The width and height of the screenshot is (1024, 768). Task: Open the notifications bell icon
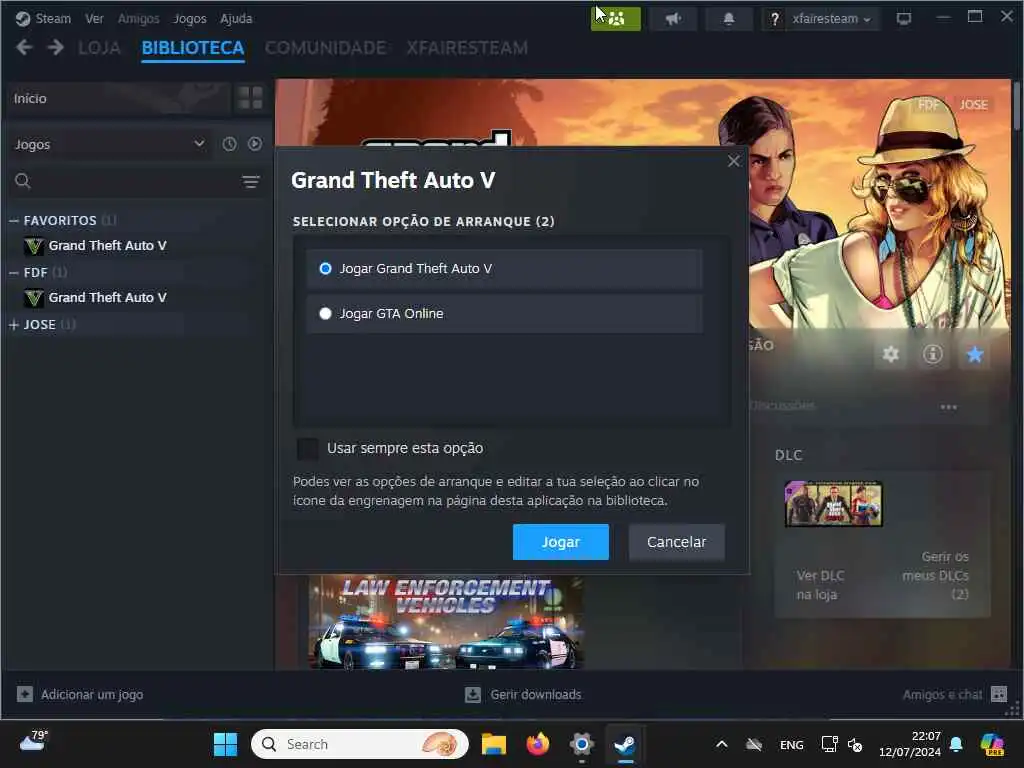[729, 18]
